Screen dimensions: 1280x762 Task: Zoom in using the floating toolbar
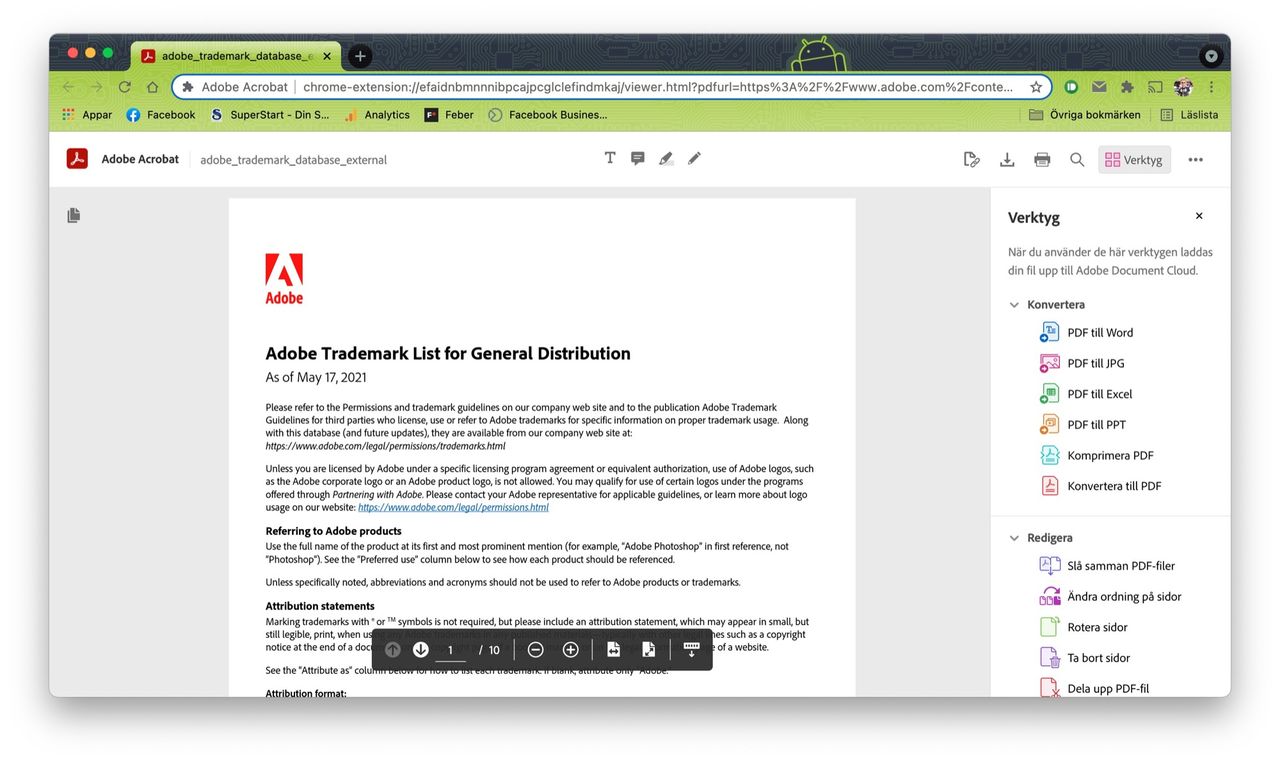pyautogui.click(x=570, y=649)
